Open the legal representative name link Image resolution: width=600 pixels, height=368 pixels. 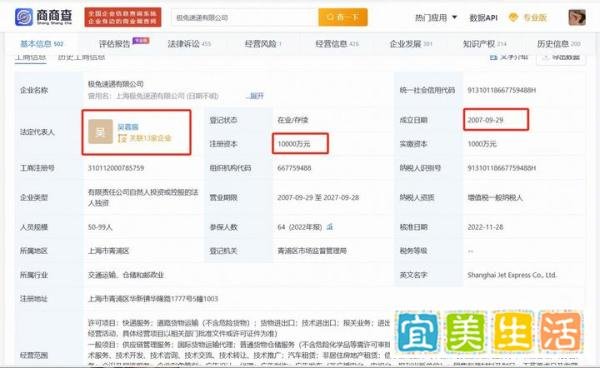tap(128, 127)
